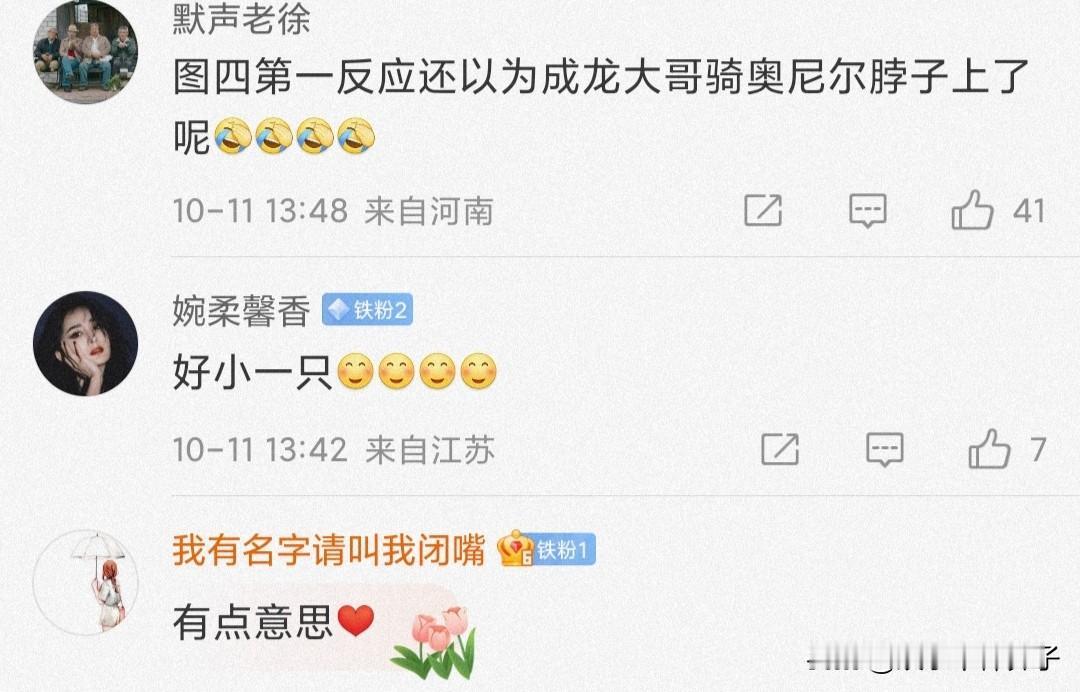1080x692 pixels.
Task: Tap the like count 41
Action: (1029, 211)
